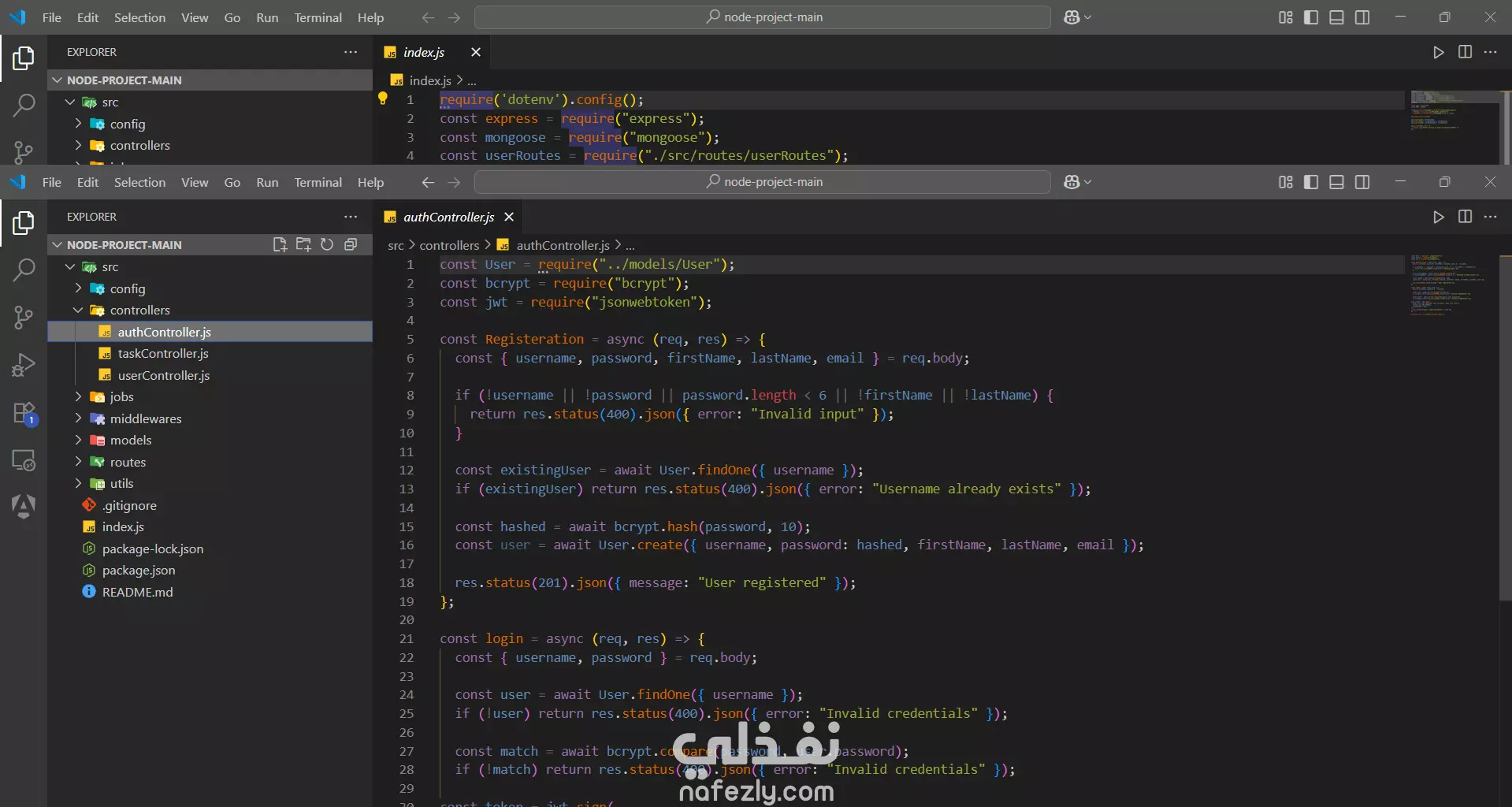Run index.js with the play icon
This screenshot has height=807, width=1512.
pos(1439,52)
